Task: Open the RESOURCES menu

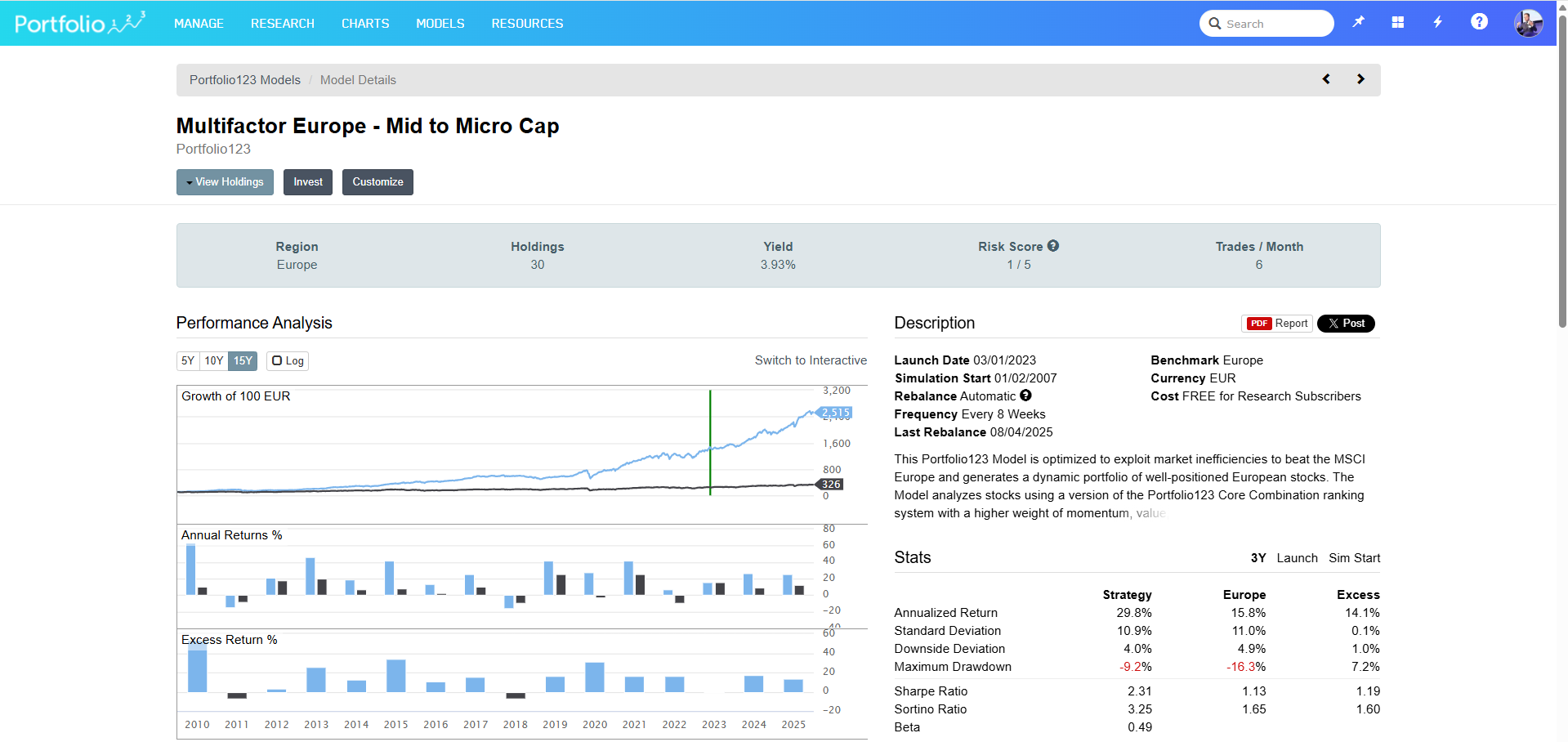Action: tap(527, 24)
